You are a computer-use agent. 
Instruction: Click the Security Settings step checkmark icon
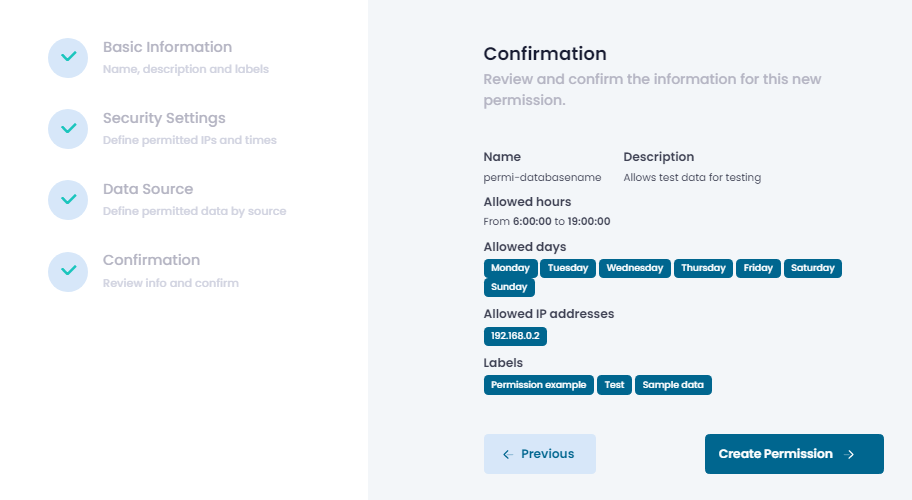[68, 128]
